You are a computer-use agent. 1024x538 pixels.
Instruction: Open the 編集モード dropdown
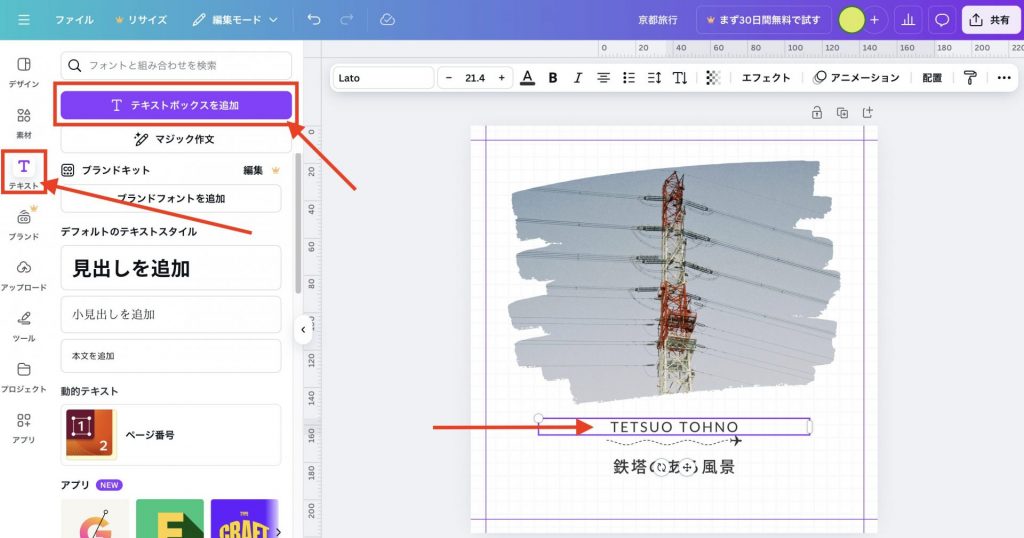click(235, 20)
